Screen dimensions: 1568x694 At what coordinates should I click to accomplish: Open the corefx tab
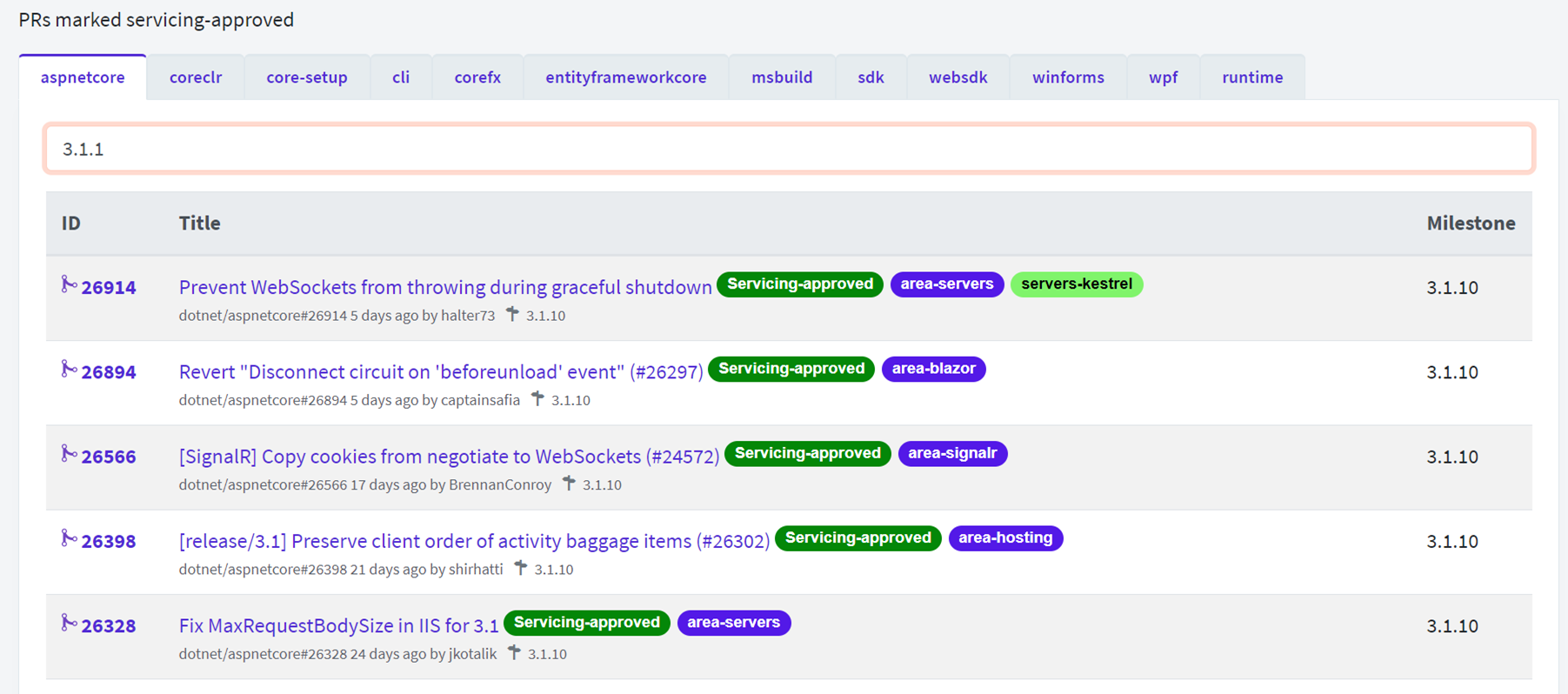[x=477, y=77]
